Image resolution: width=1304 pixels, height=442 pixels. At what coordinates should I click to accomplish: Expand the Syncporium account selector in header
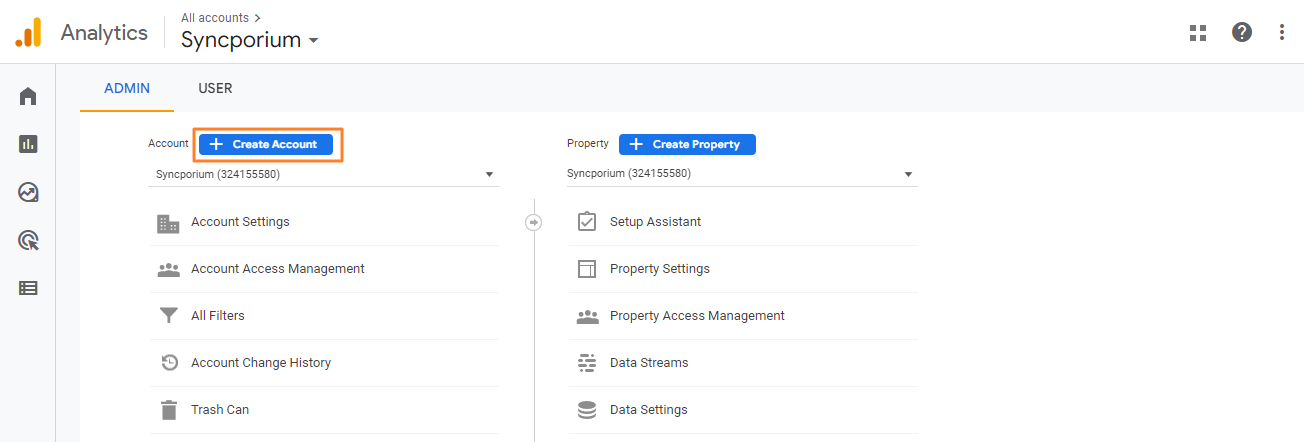pos(250,40)
